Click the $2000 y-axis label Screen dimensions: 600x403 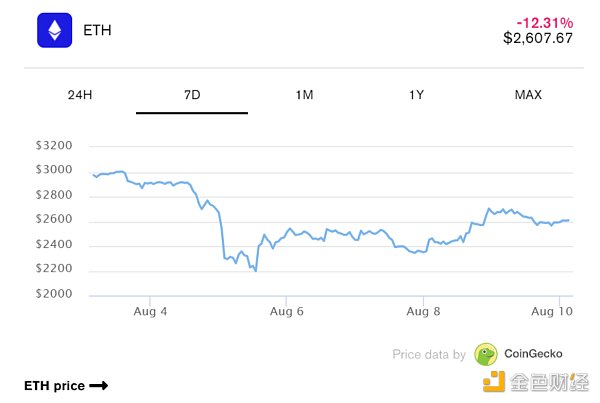click(x=53, y=295)
